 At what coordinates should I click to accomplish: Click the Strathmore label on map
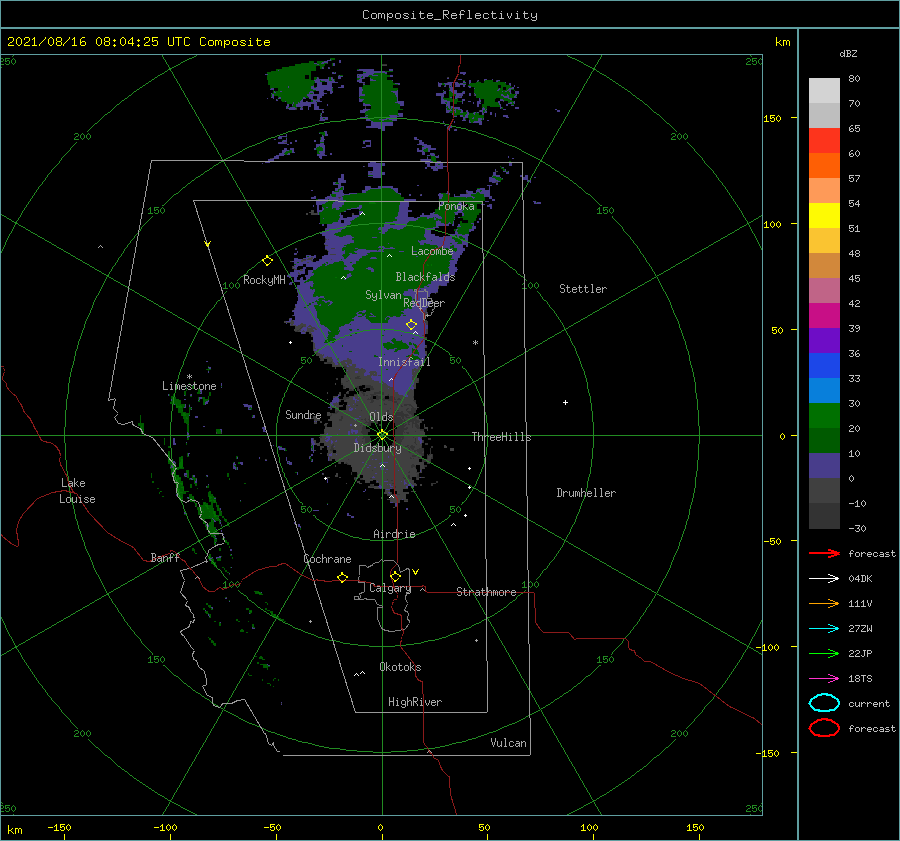click(x=486, y=592)
